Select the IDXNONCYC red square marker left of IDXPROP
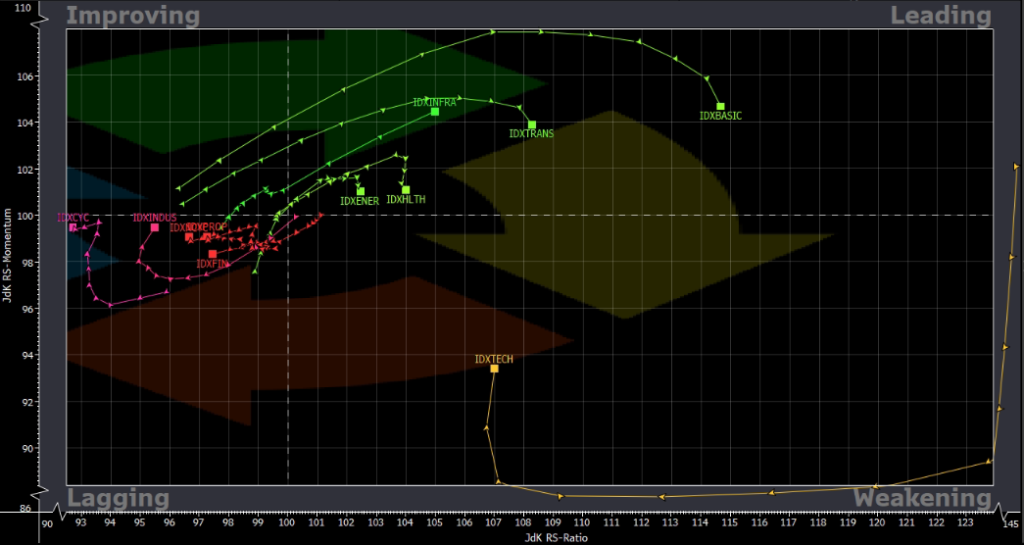 pos(189,236)
